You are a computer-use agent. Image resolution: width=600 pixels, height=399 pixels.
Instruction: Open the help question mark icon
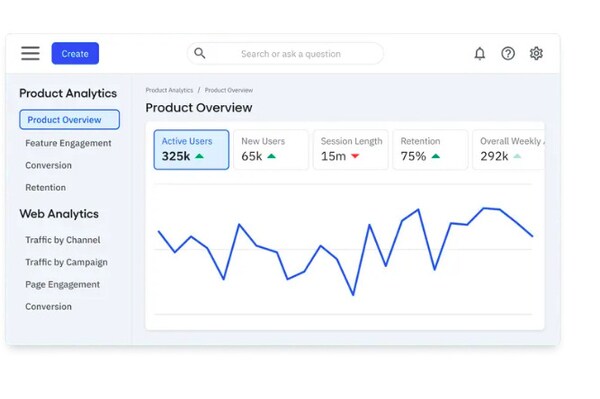(508, 54)
